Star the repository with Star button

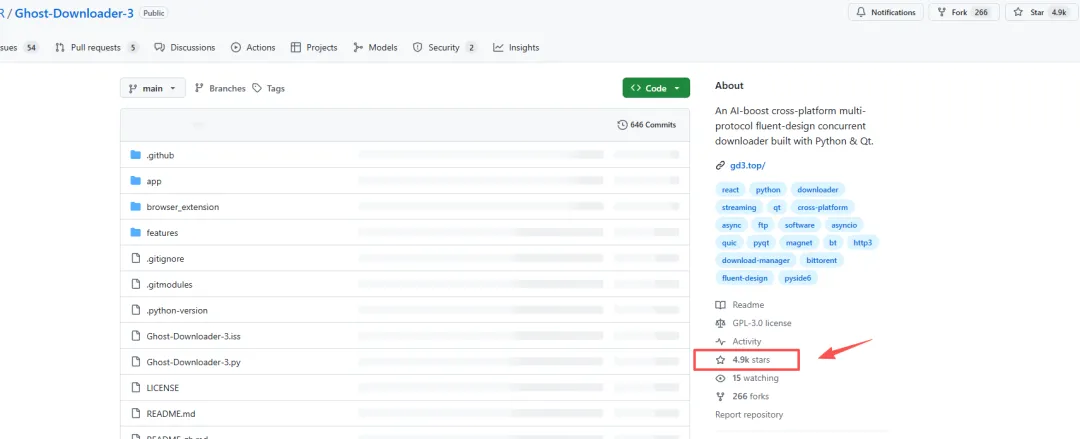[1039, 12]
